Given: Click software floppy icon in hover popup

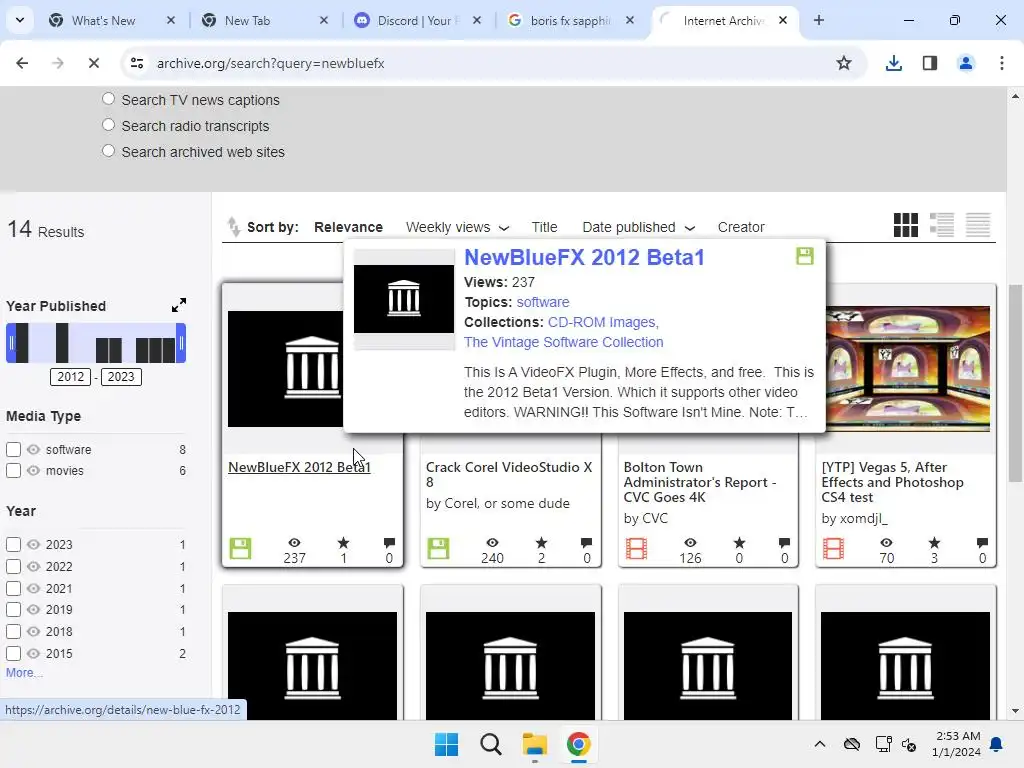Looking at the screenshot, I should pos(805,256).
